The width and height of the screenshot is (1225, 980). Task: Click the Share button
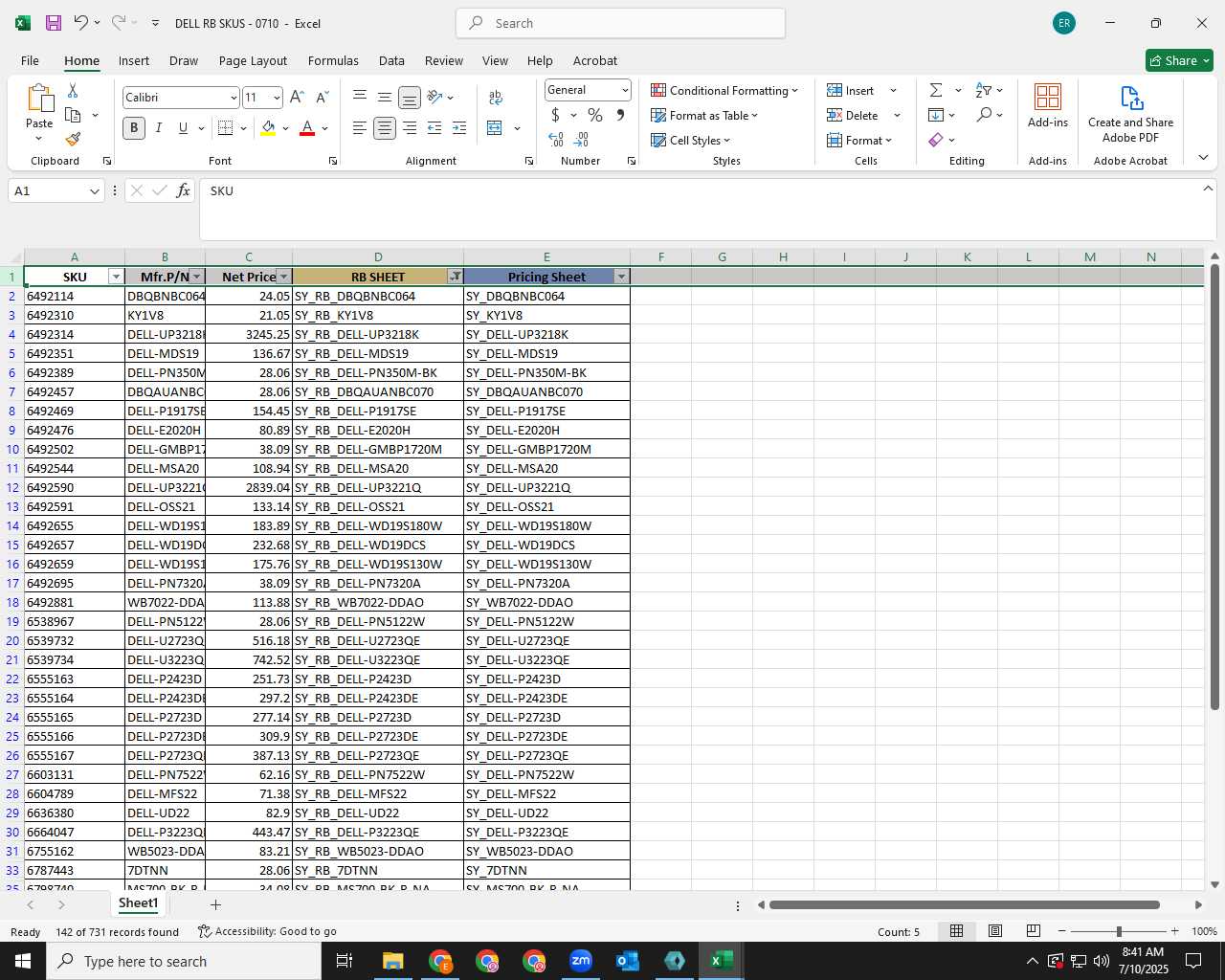1179,60
